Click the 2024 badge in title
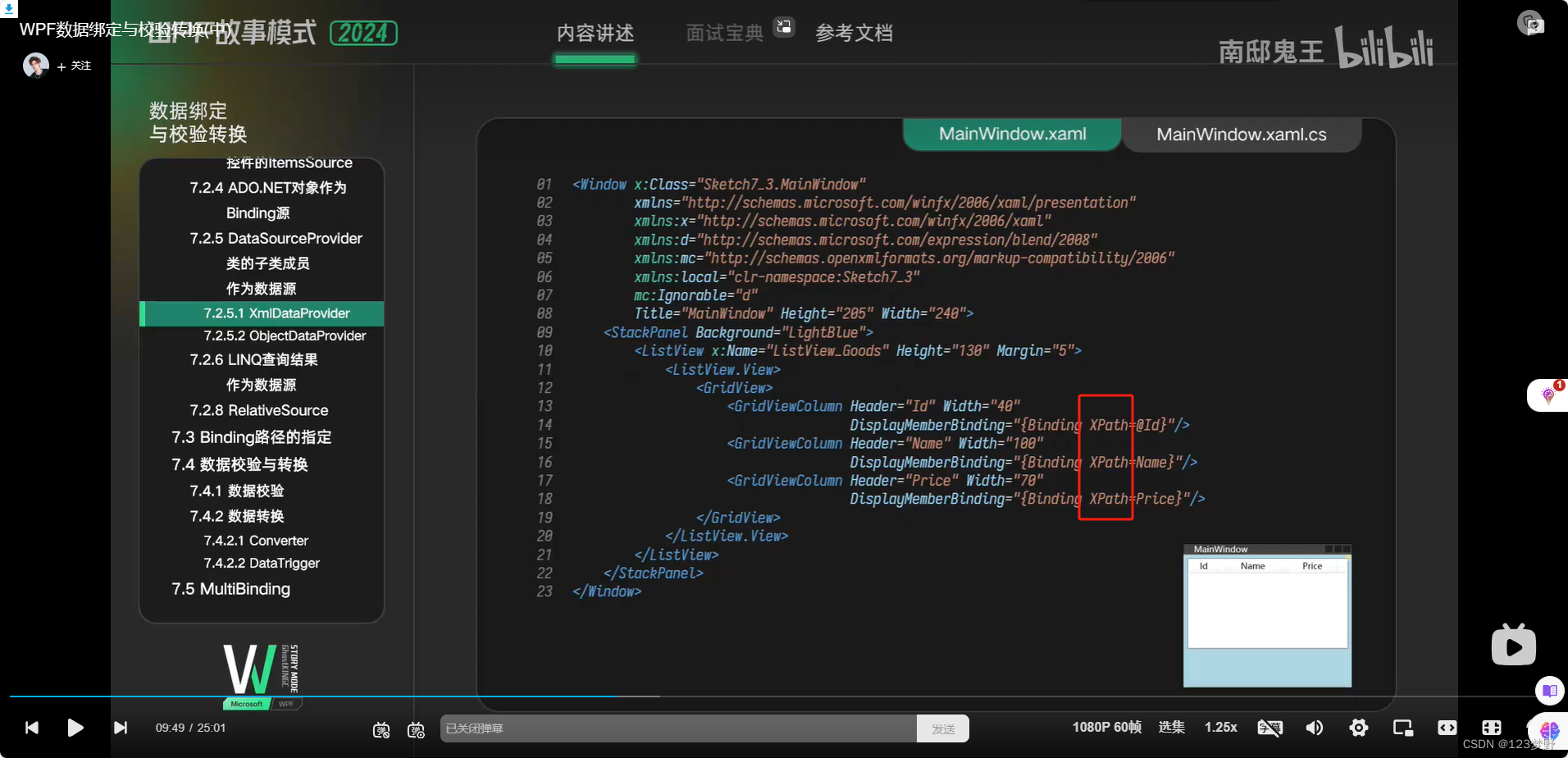1568x758 pixels. click(363, 33)
